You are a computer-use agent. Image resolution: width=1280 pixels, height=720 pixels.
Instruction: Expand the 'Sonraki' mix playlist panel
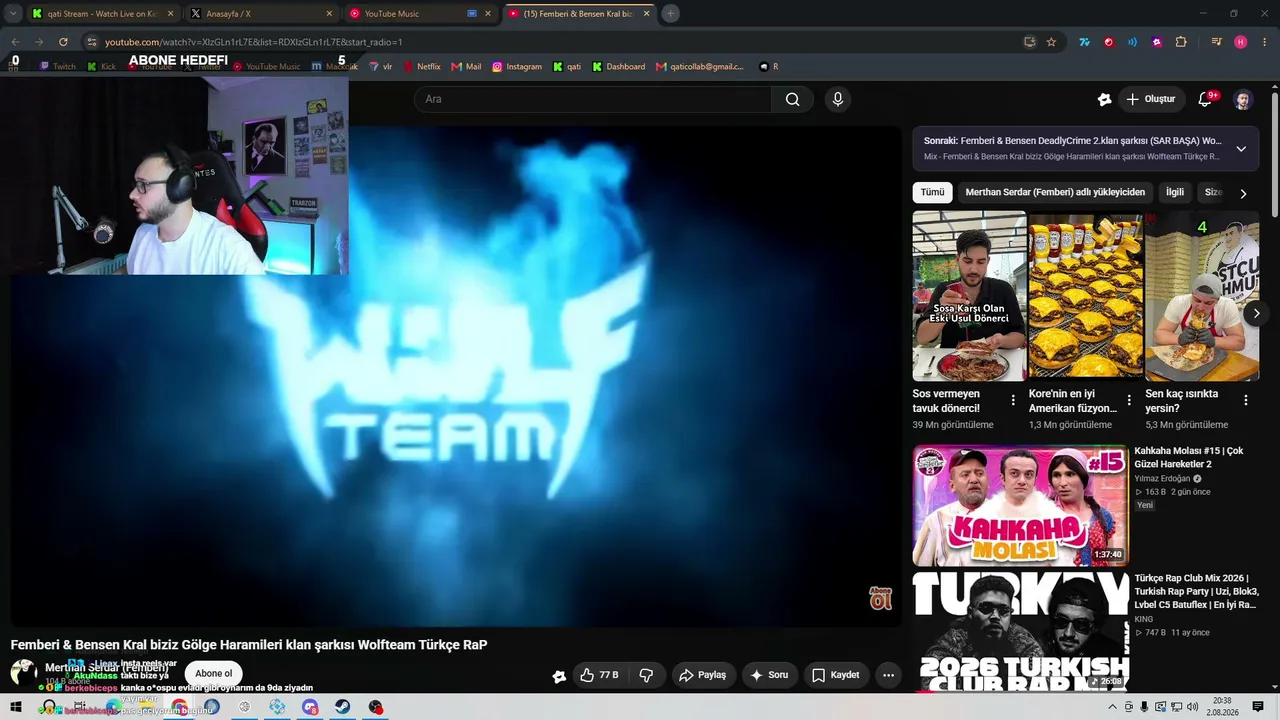[x=1241, y=149]
